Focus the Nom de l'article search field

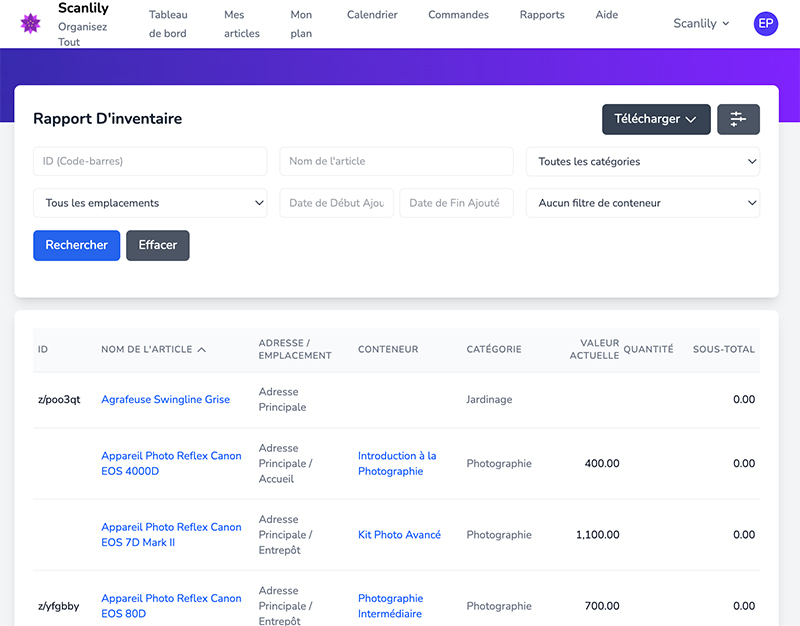pos(396,161)
